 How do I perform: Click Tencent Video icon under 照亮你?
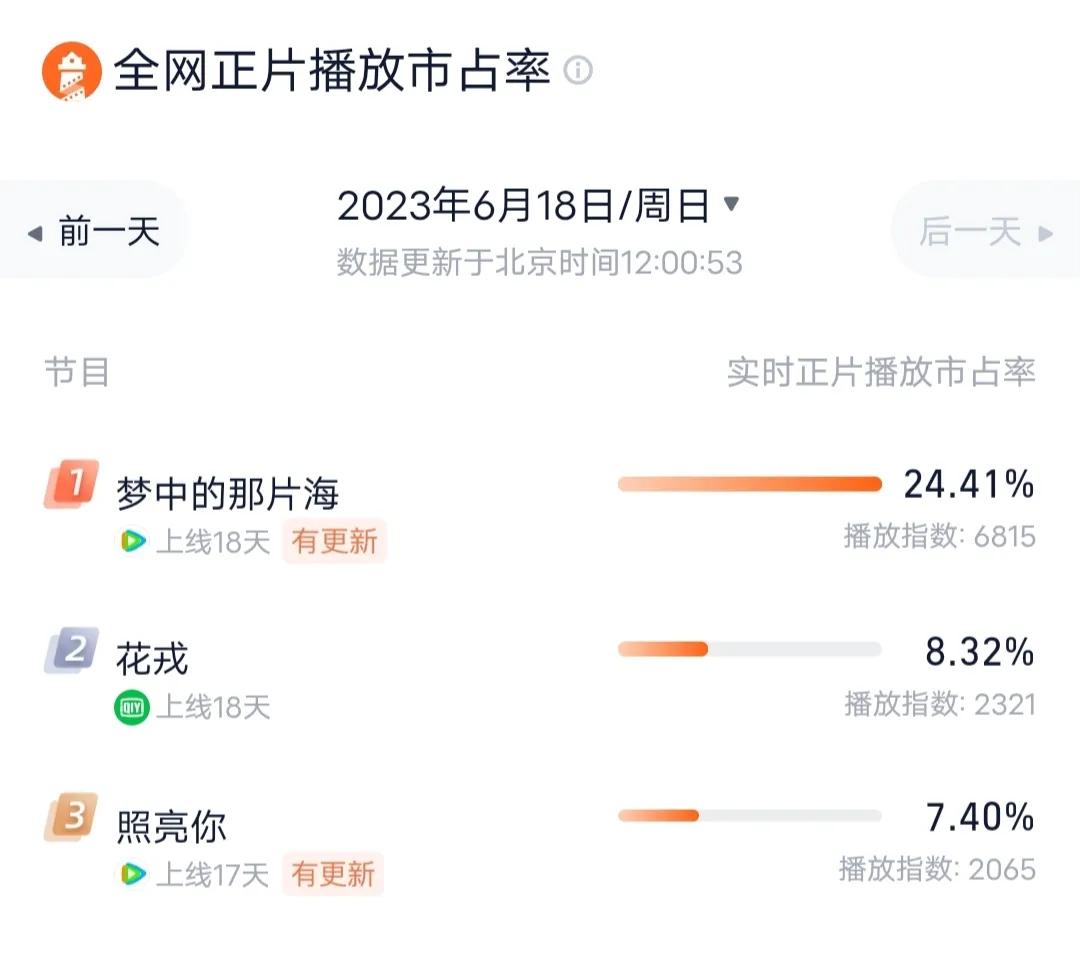click(132, 874)
